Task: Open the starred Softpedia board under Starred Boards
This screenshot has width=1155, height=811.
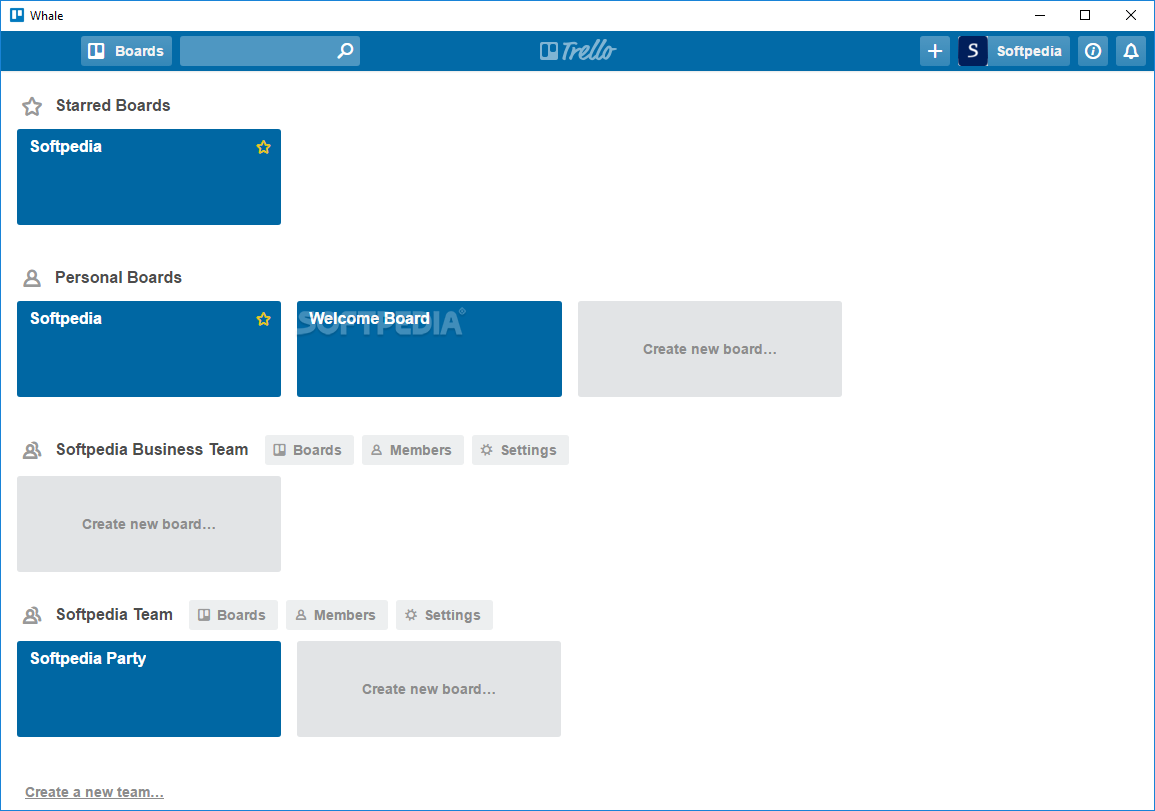Action: 149,177
